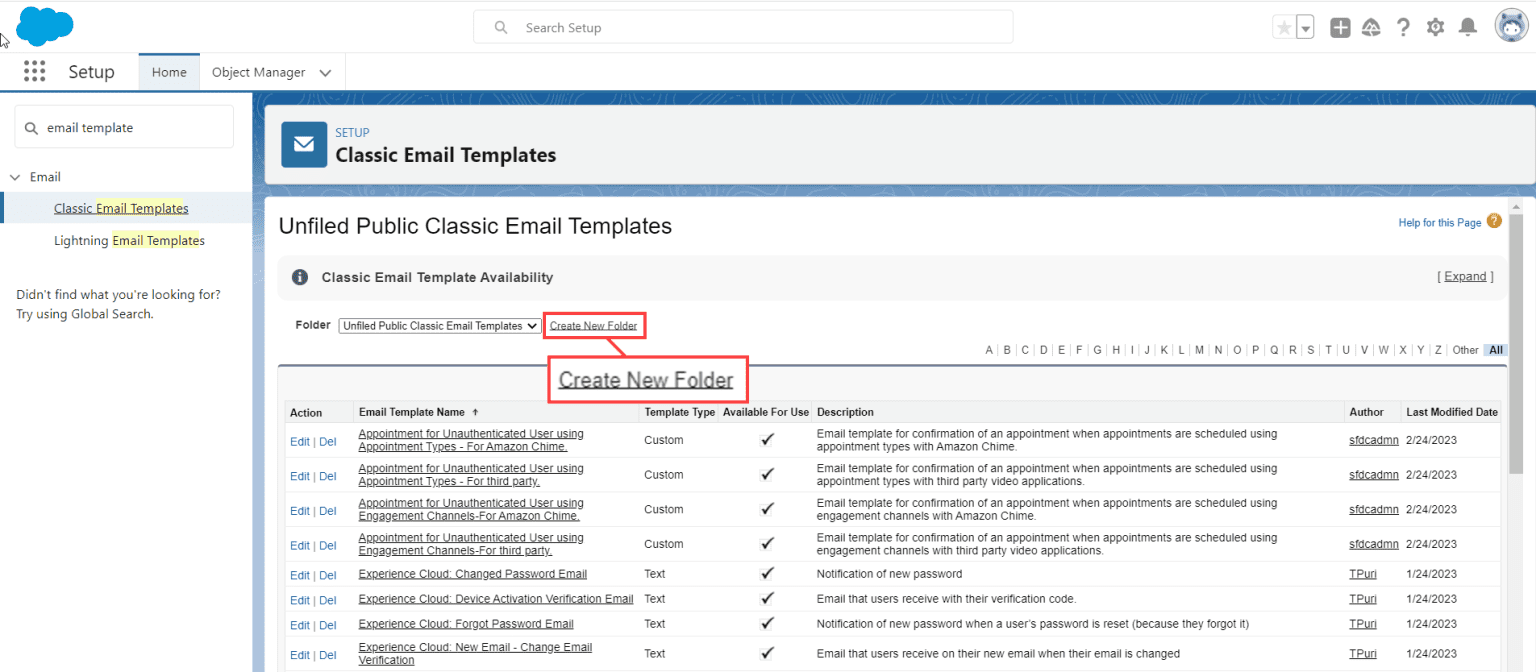Open the Folder selection dropdown
The image size is (1536, 672).
[439, 325]
